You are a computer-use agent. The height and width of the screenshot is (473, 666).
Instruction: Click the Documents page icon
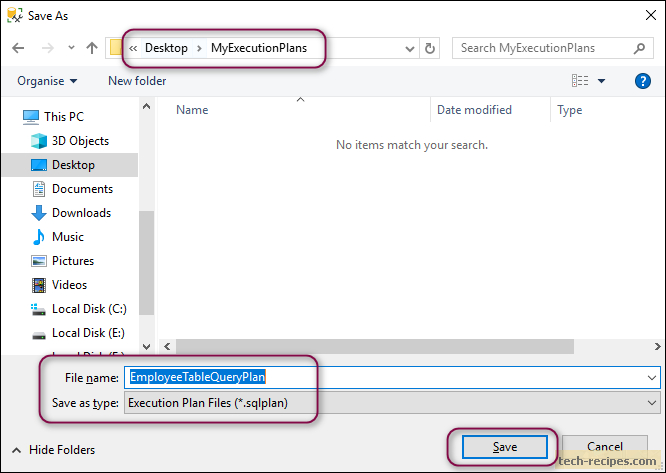coord(39,189)
